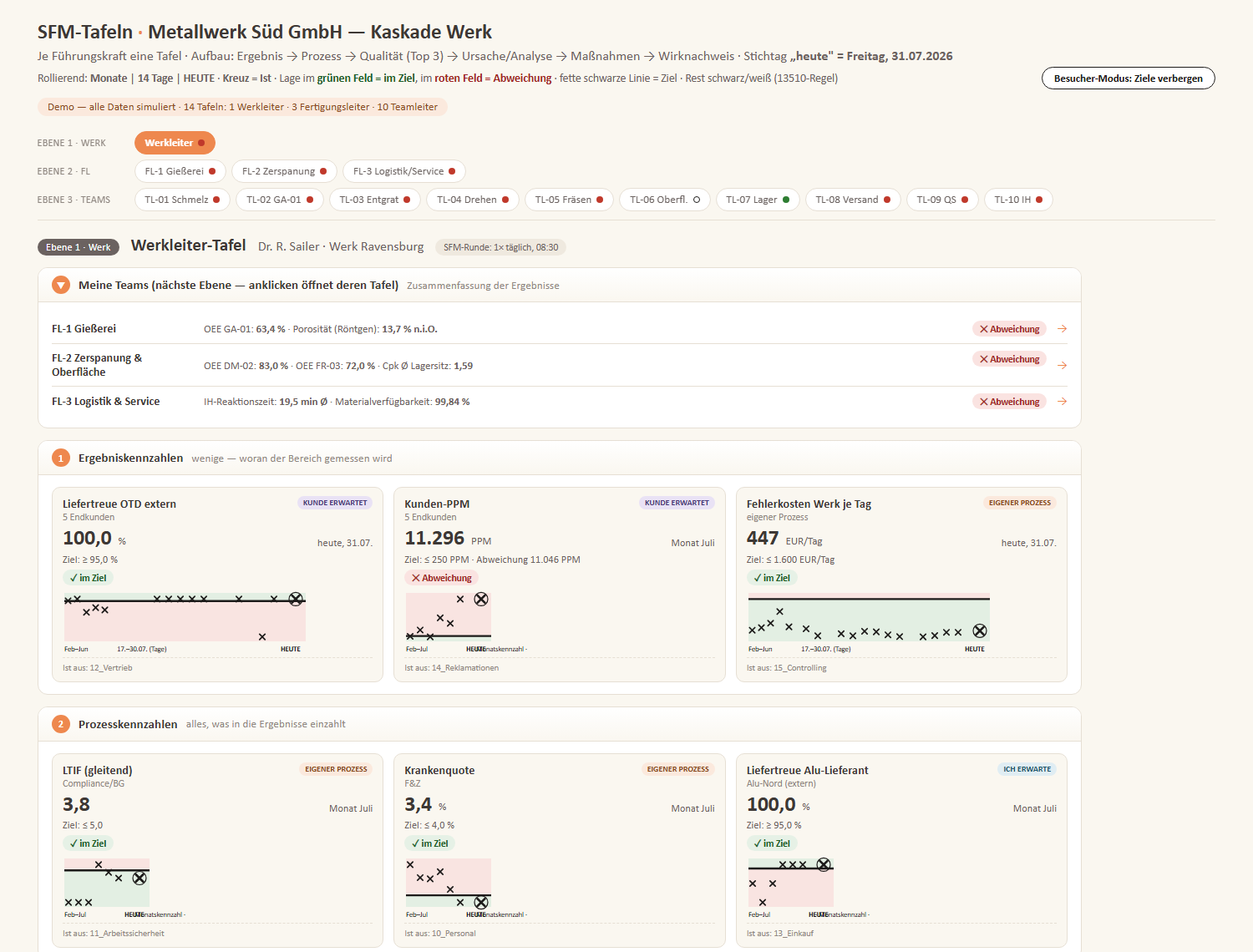The height and width of the screenshot is (952, 1253).
Task: Click circled cross in LTIF chart
Action: pyautogui.click(x=140, y=878)
